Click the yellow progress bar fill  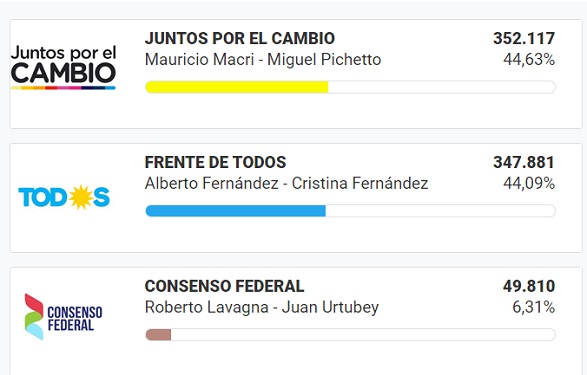click(x=237, y=87)
